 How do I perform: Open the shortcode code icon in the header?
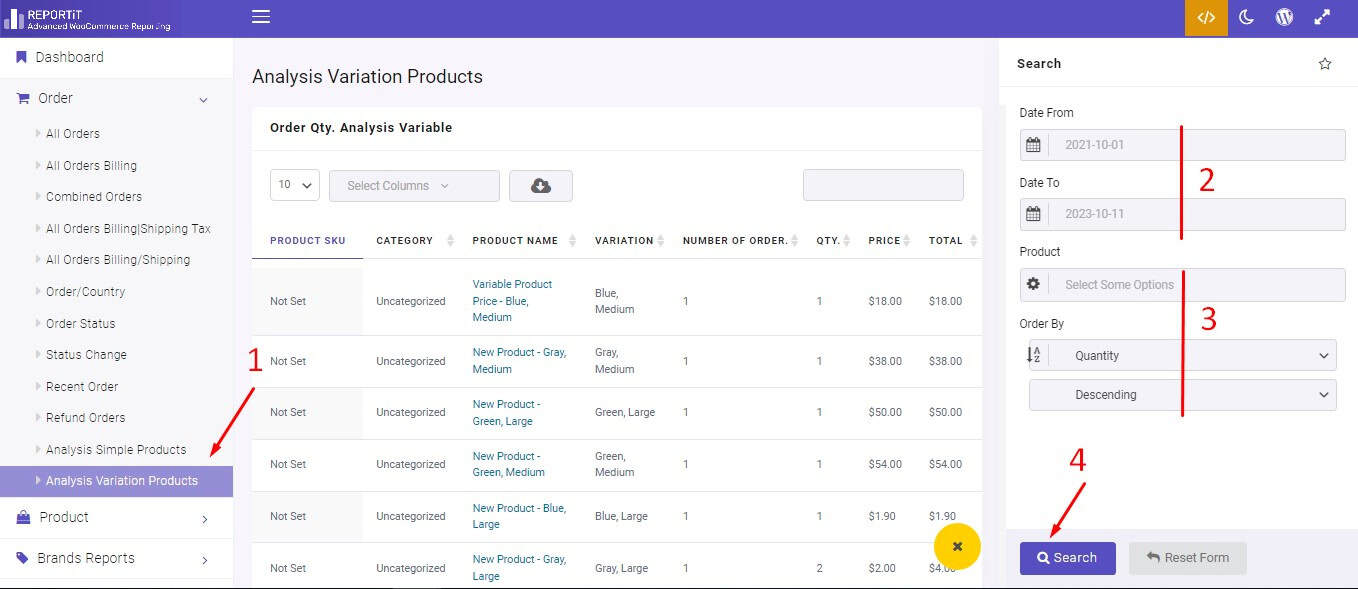click(x=1206, y=17)
